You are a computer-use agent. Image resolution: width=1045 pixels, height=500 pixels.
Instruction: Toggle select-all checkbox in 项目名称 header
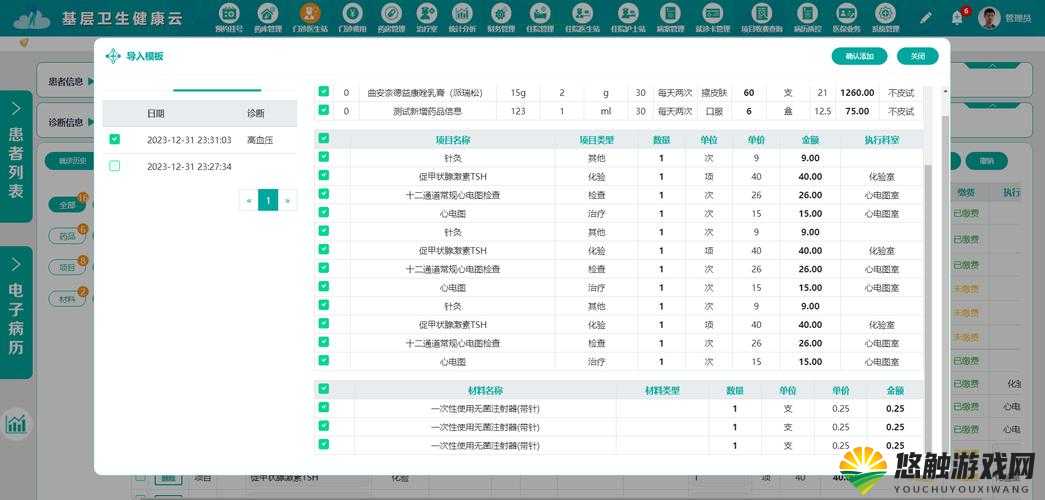point(323,139)
